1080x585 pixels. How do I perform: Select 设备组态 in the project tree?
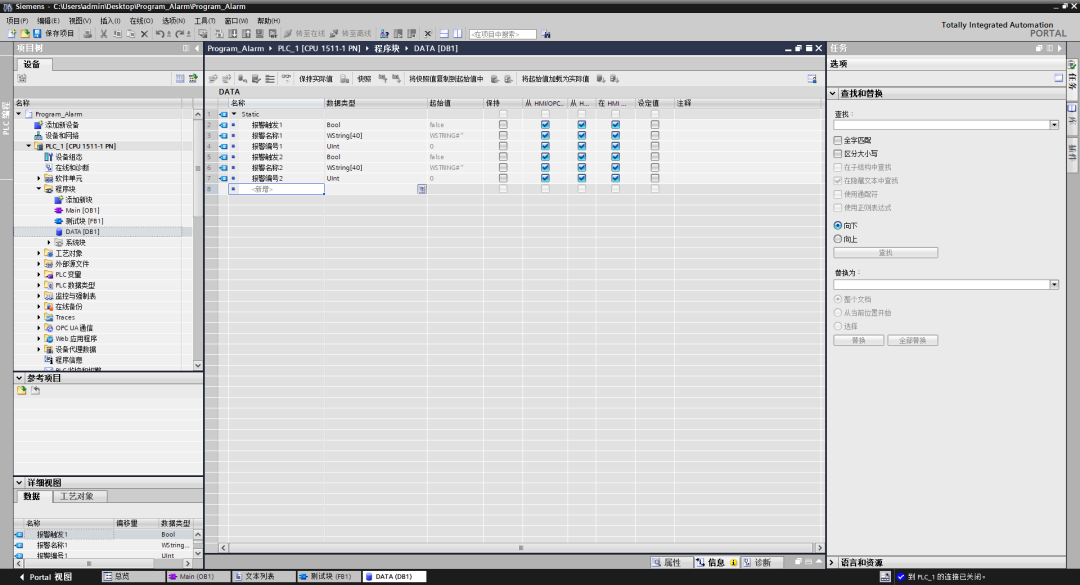pyautogui.click(x=68, y=157)
